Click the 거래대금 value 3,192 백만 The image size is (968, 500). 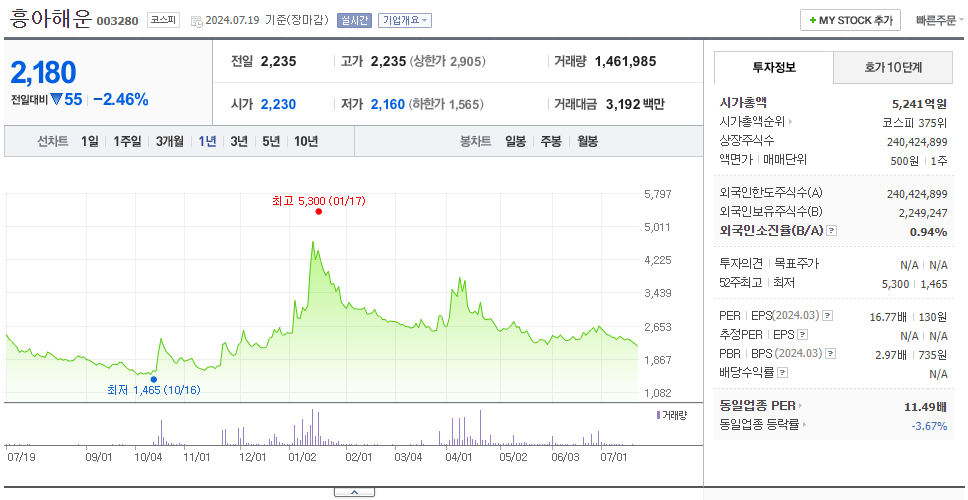coord(635,104)
